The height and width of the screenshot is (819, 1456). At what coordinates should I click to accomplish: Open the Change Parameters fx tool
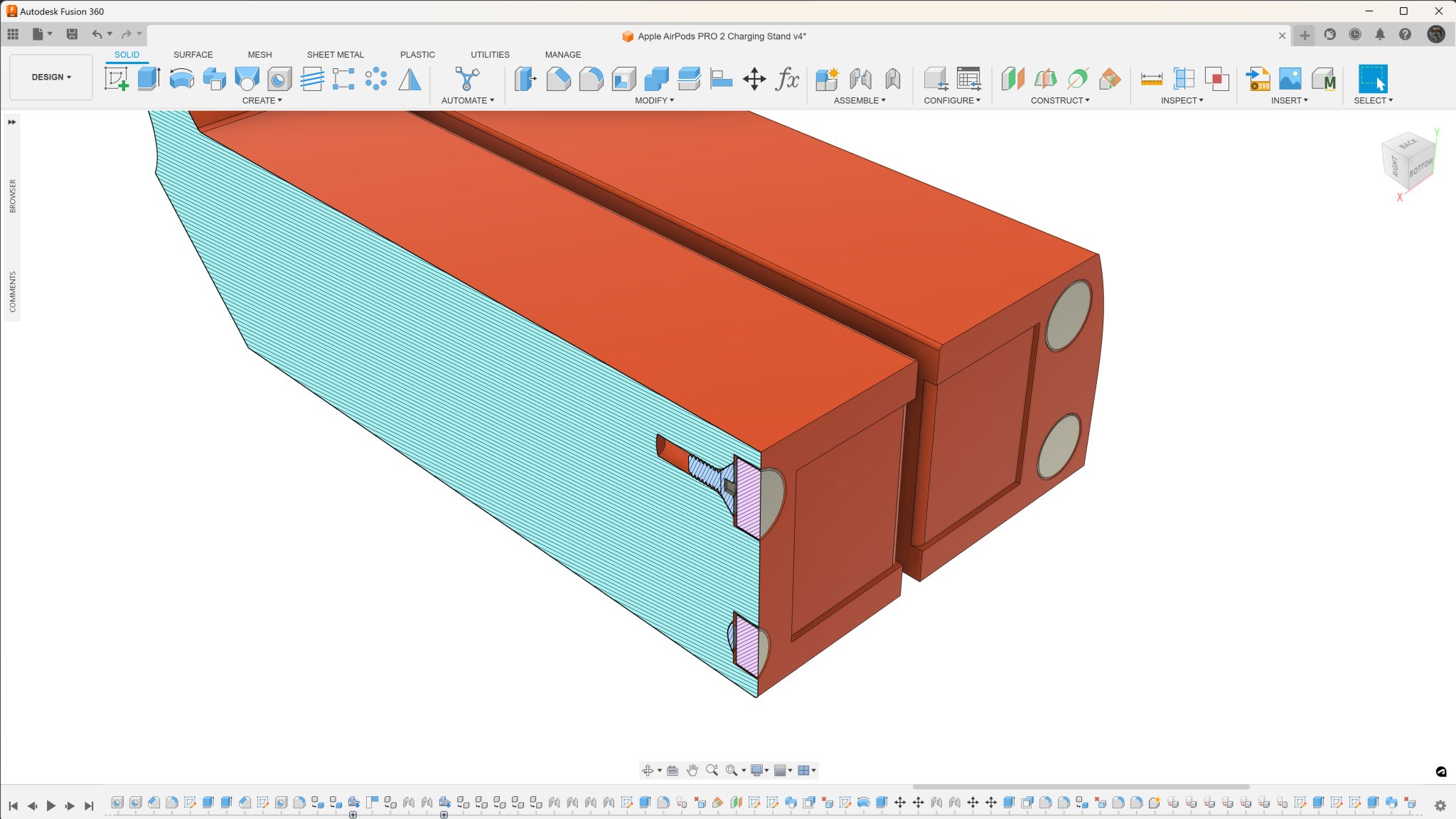[x=787, y=79]
